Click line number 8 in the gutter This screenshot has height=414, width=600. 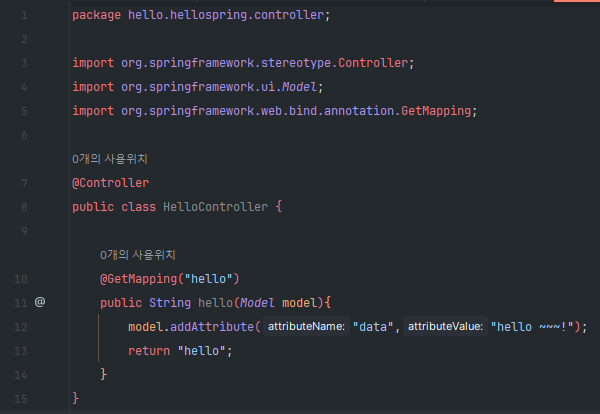pos(24,207)
